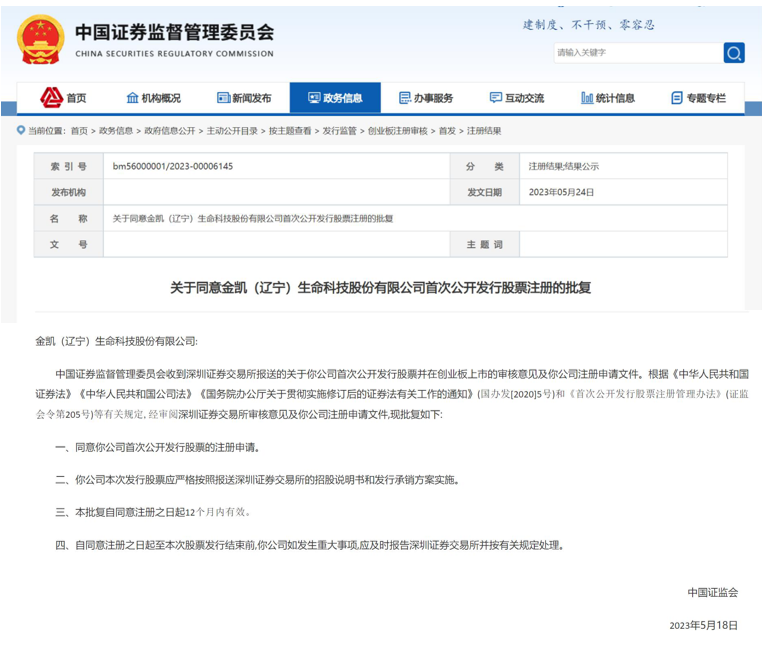762x648 pixels.
Task: Click item 三 about 12 month validity
Action: click(153, 512)
